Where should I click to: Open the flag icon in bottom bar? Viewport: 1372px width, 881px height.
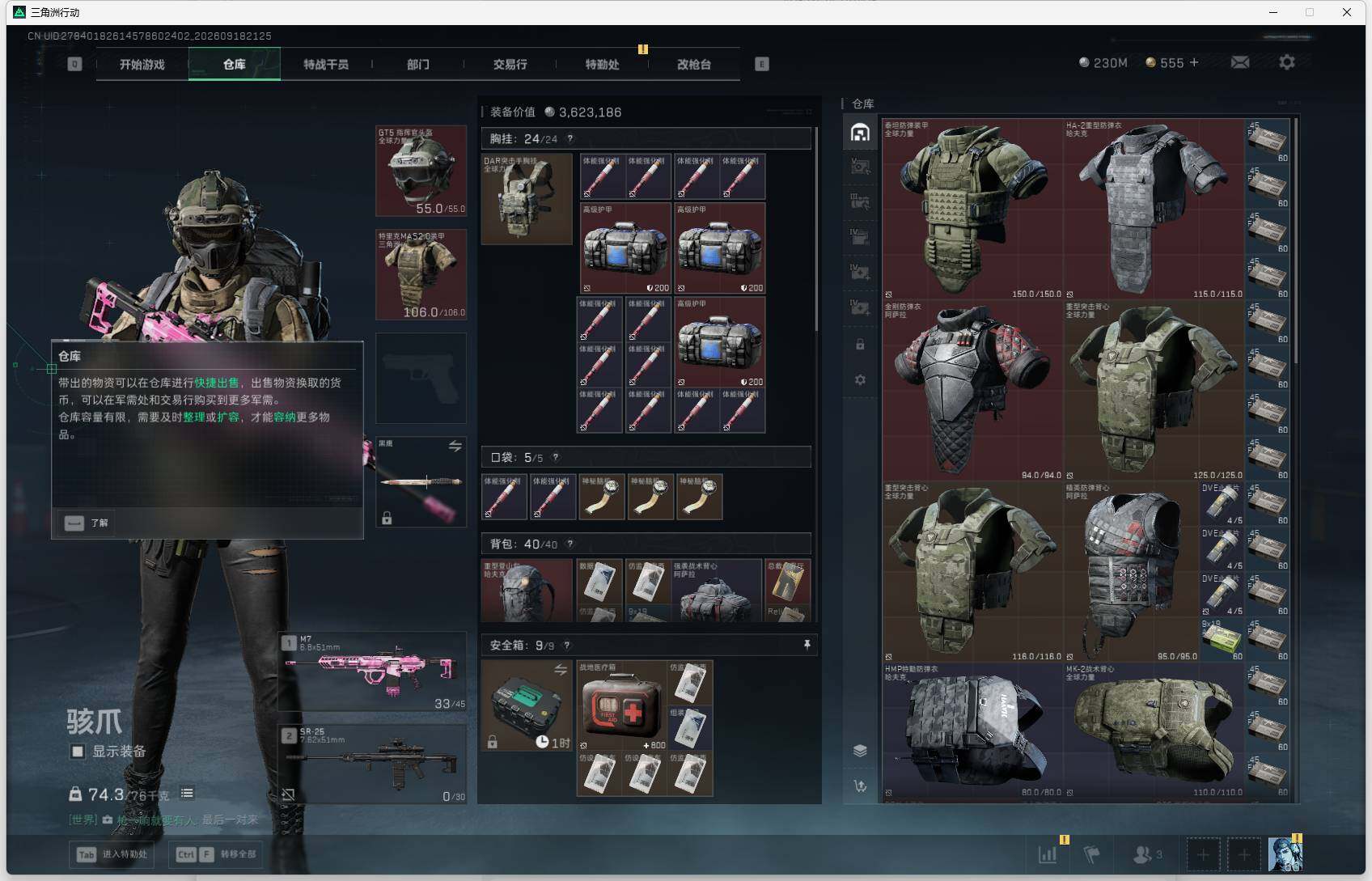coord(1091,854)
